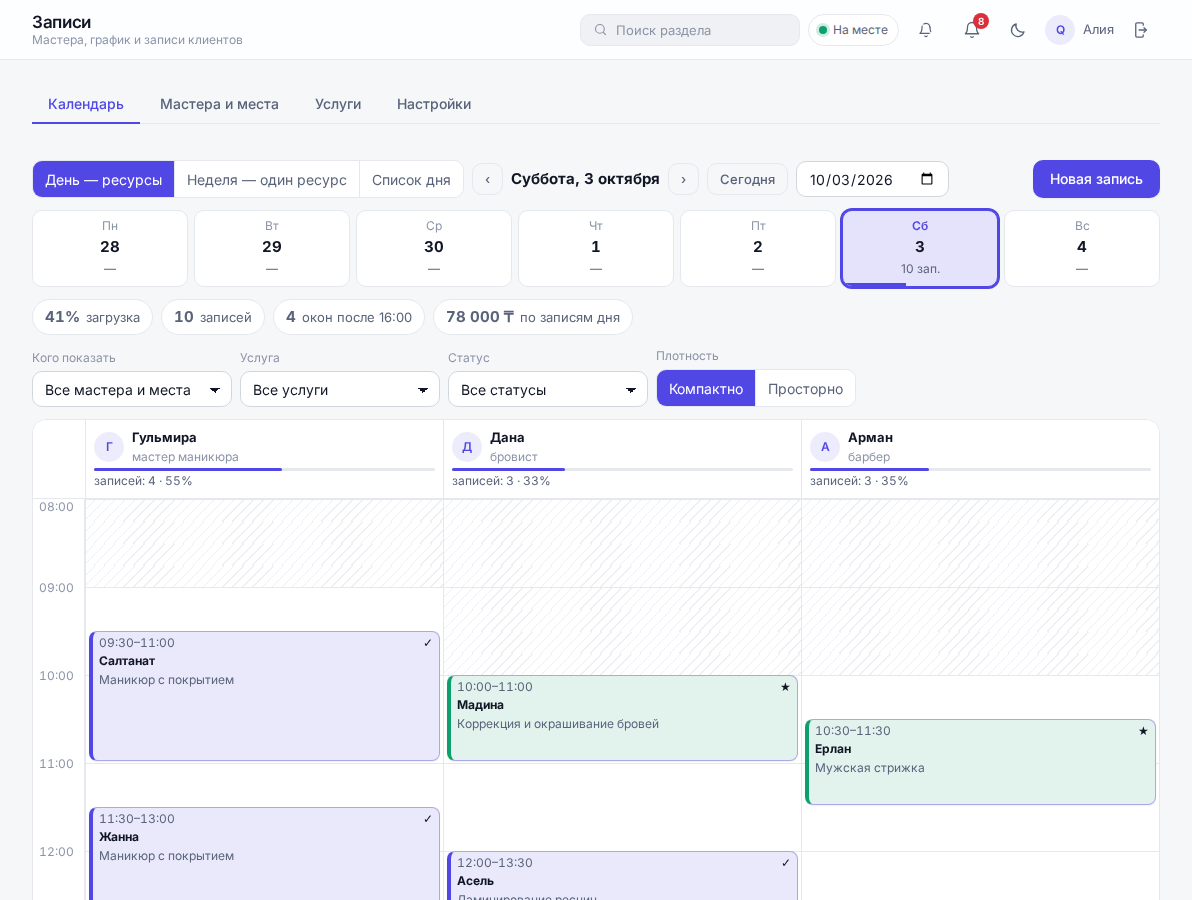The image size is (1192, 900).
Task: Open the Настройки tab
Action: pos(434,104)
